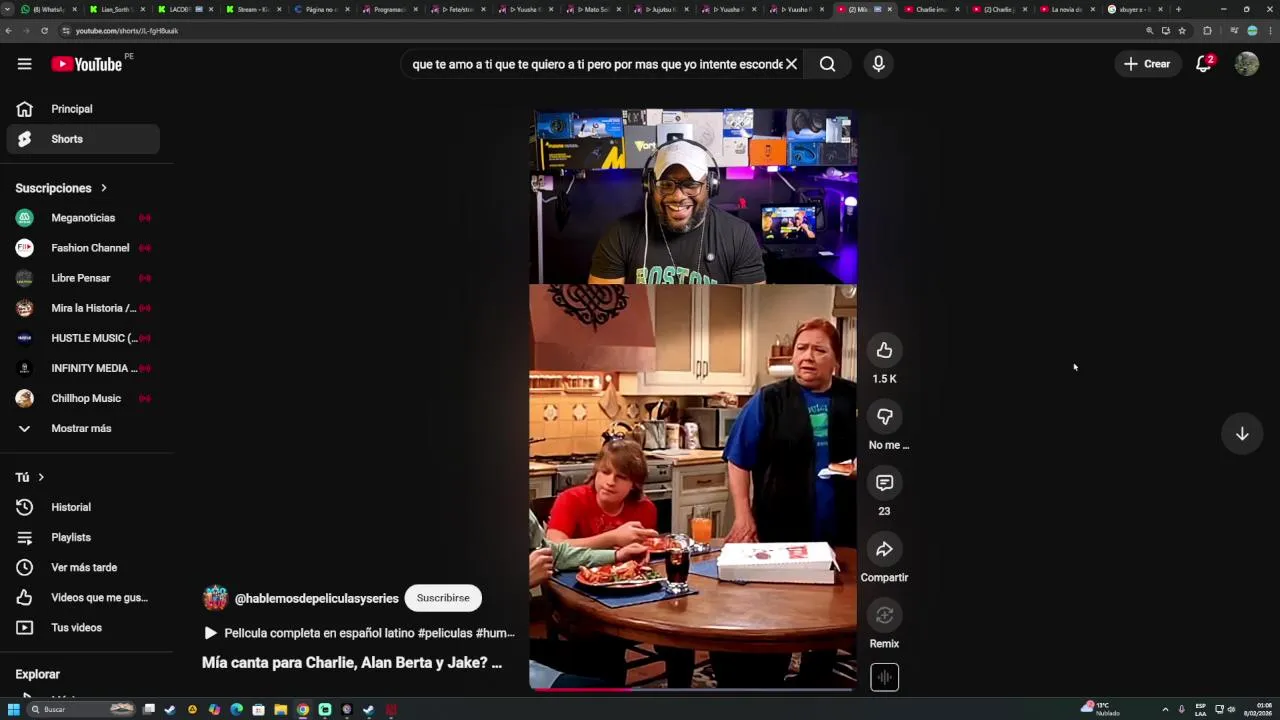1280x720 pixels.
Task: Open the Windows Start menu
Action: (13, 710)
